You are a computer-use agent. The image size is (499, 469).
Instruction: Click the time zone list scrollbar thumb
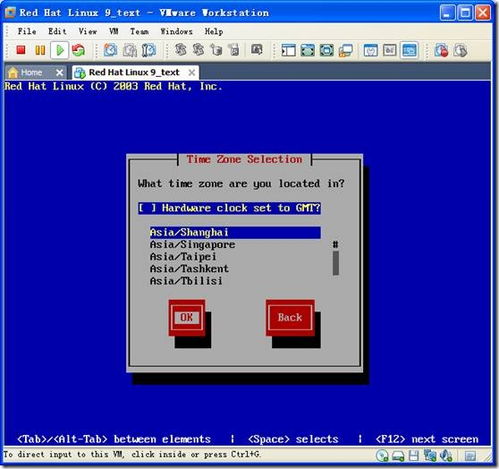(336, 263)
